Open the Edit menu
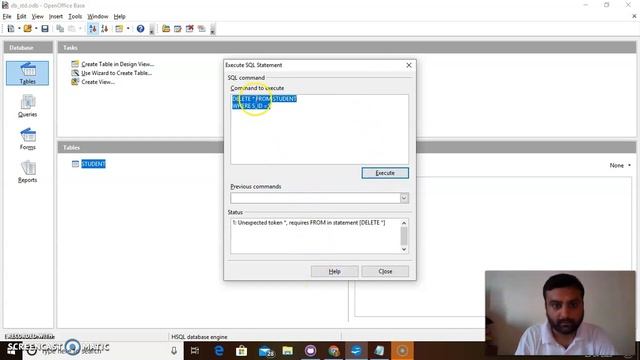This screenshot has height=360, width=640. [x=21, y=16]
